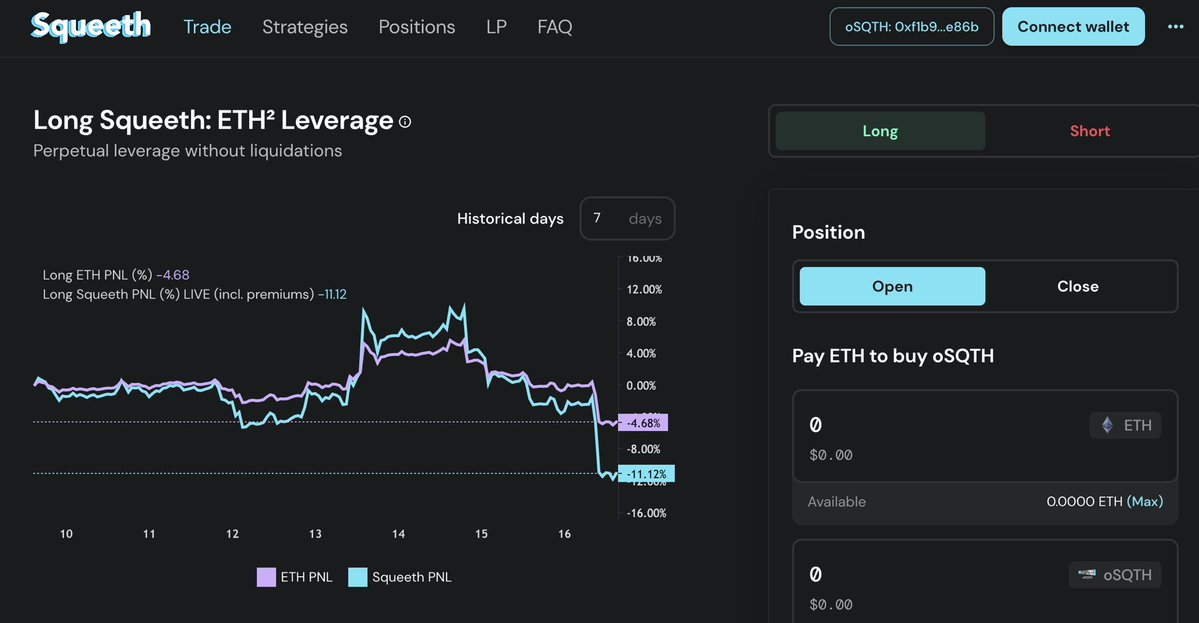Click the Squeeth logo
This screenshot has width=1199, height=623.
coord(91,27)
